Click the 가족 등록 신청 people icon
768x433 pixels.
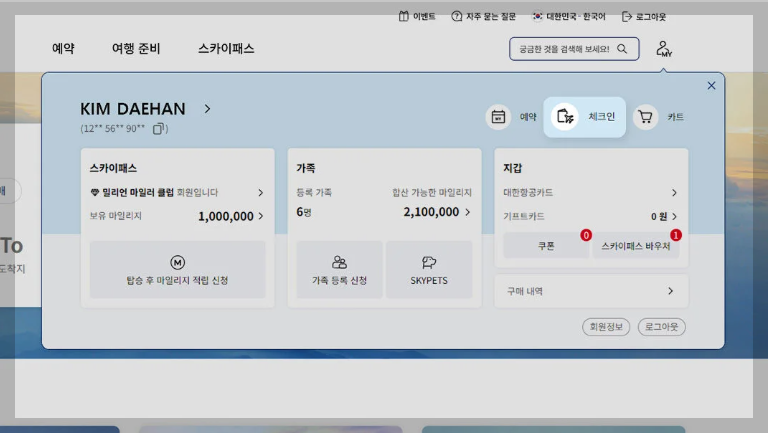pyautogui.click(x=339, y=263)
